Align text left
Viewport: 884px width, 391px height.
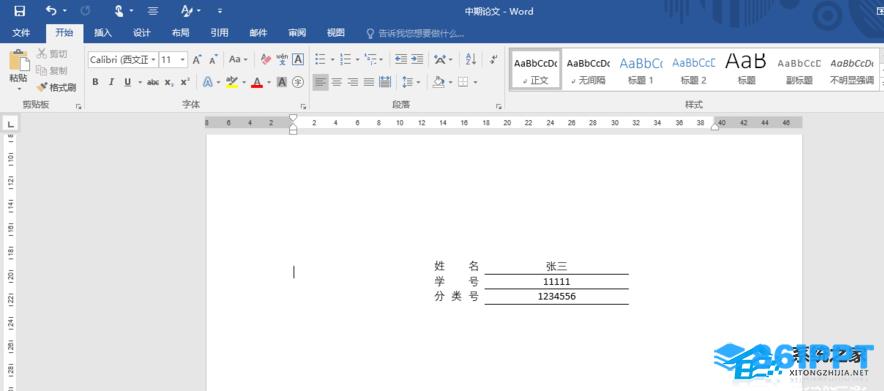pos(320,82)
